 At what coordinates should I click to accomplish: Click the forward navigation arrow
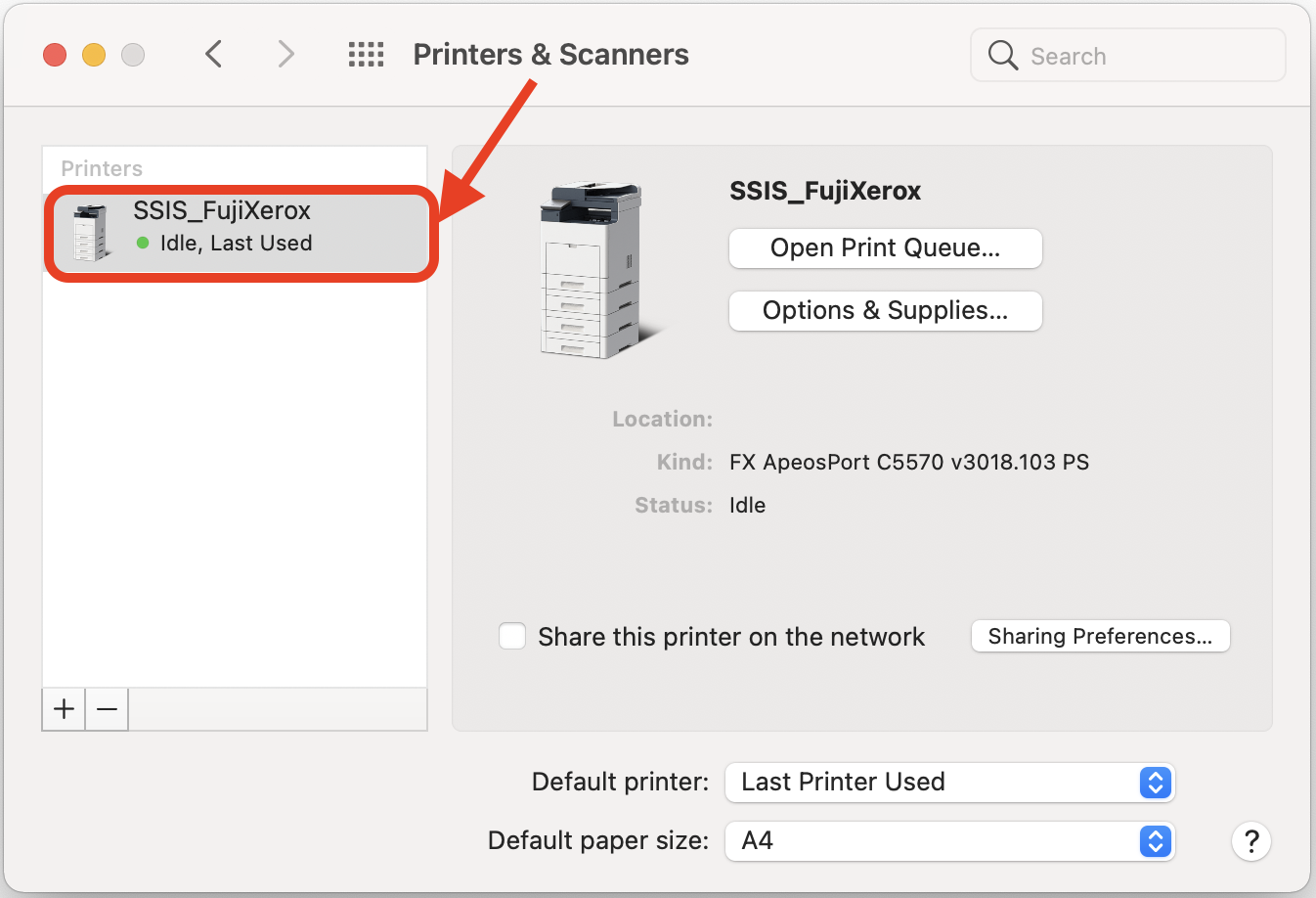(285, 54)
